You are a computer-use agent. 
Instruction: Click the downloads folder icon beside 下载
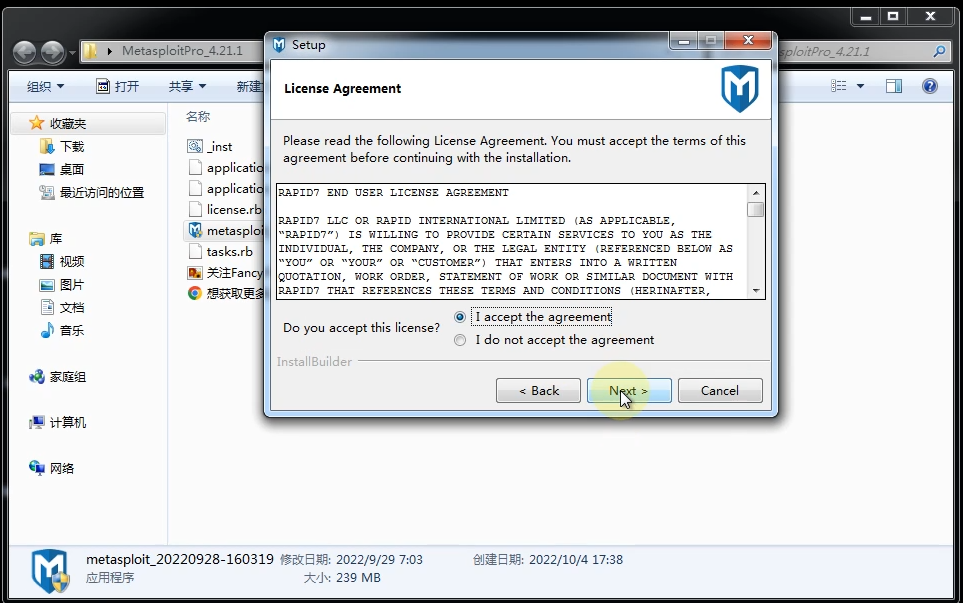[47, 146]
